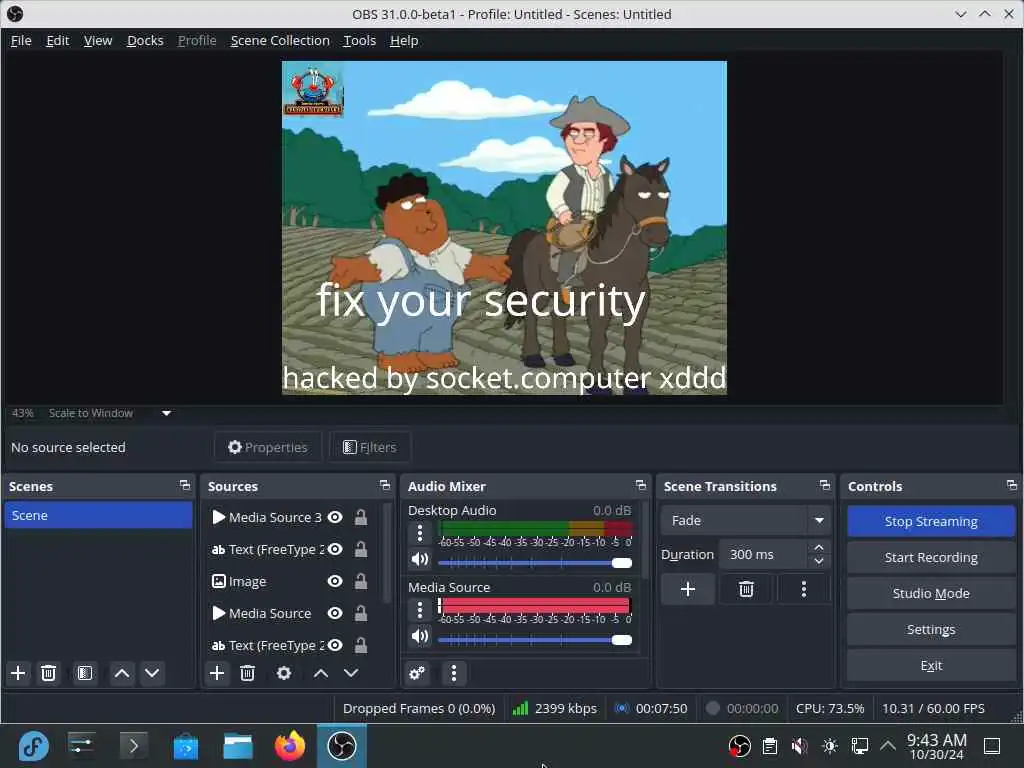Viewport: 1024px width, 768px height.
Task: Open Desktop Audio options three-dot menu
Action: click(x=420, y=534)
